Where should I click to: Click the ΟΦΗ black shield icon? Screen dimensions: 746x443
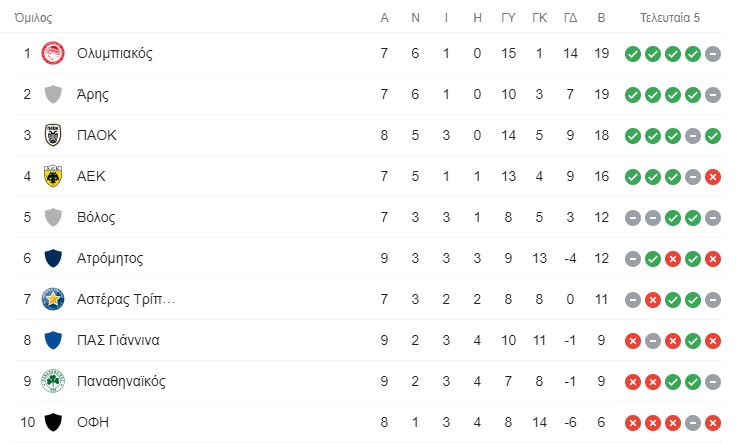click(53, 422)
